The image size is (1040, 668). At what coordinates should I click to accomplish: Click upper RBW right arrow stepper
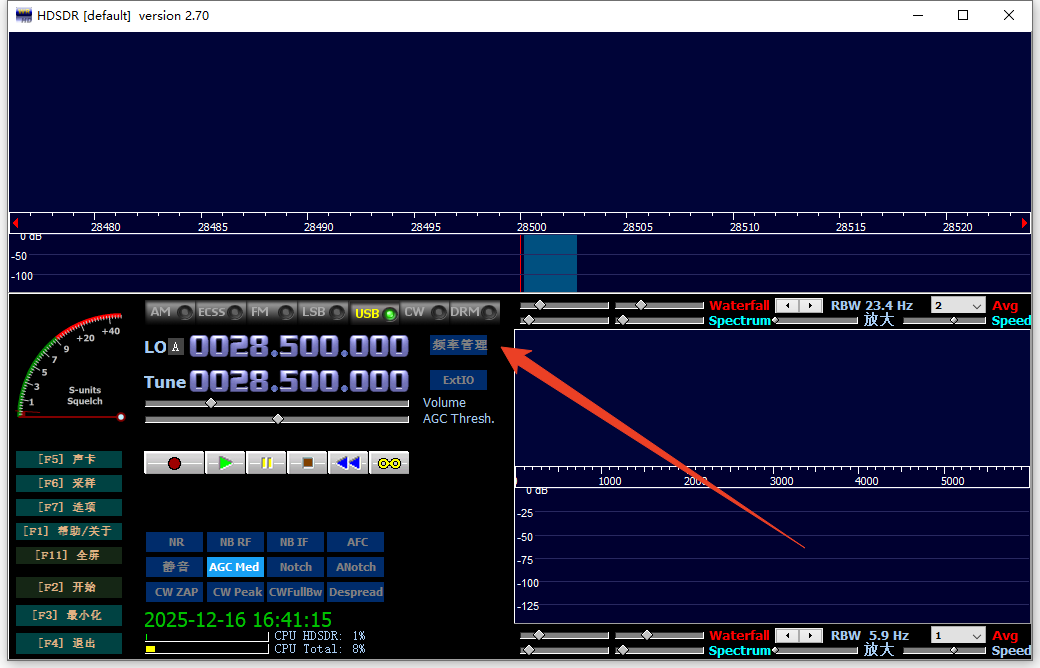(812, 305)
